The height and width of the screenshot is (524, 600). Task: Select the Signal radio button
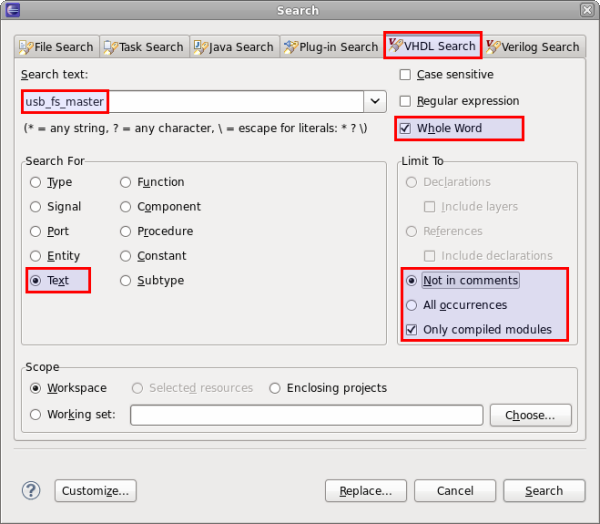(x=36, y=207)
